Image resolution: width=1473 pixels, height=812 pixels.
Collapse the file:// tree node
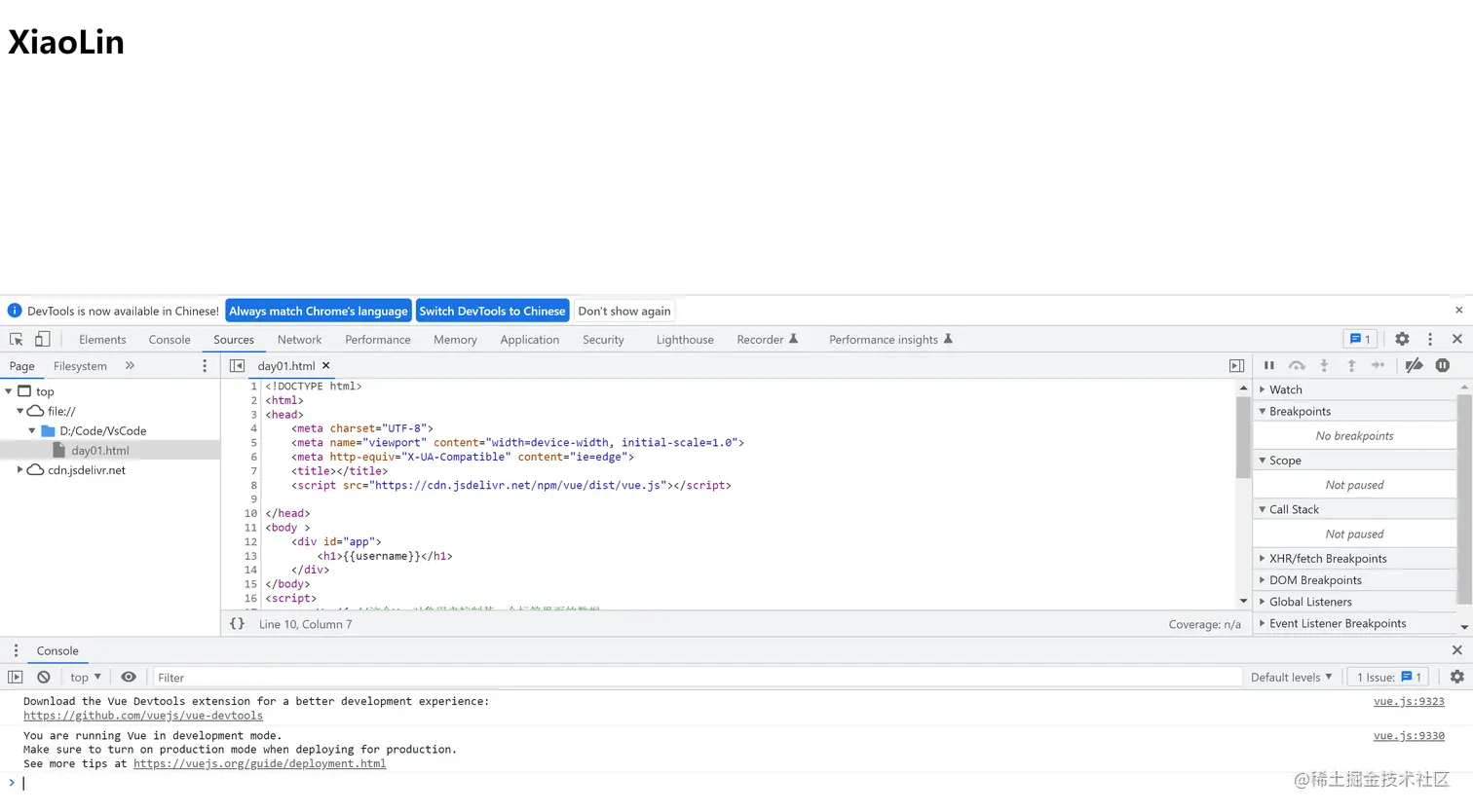pos(19,411)
